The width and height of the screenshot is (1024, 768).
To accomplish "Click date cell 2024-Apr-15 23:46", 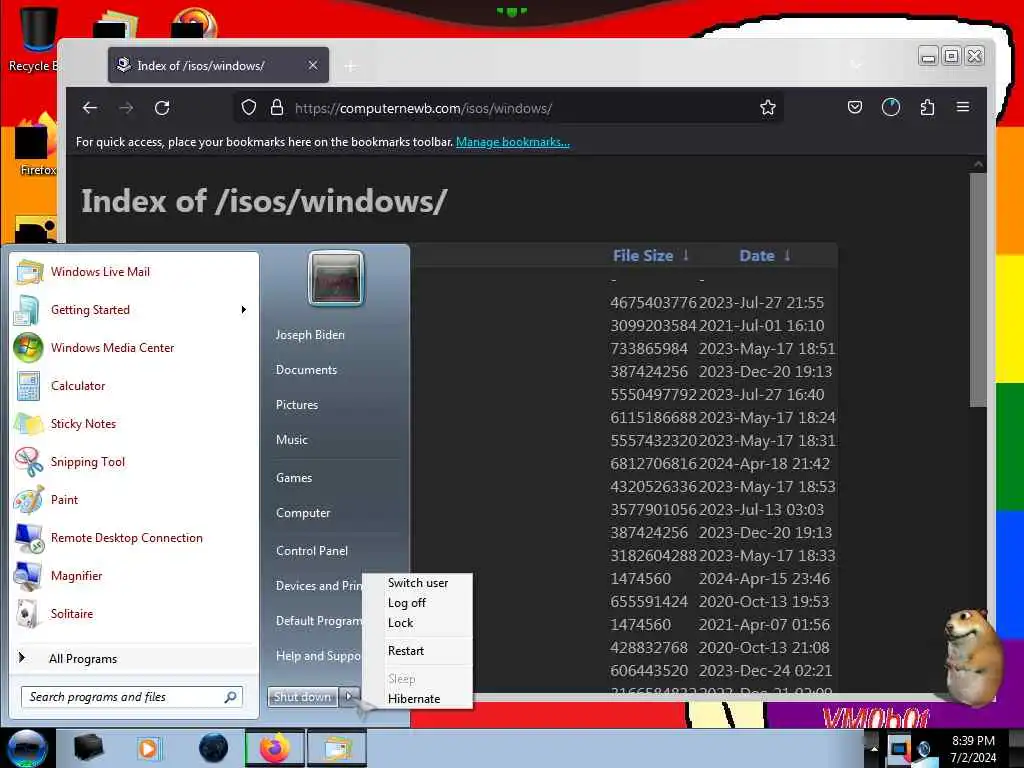I will tap(764, 579).
